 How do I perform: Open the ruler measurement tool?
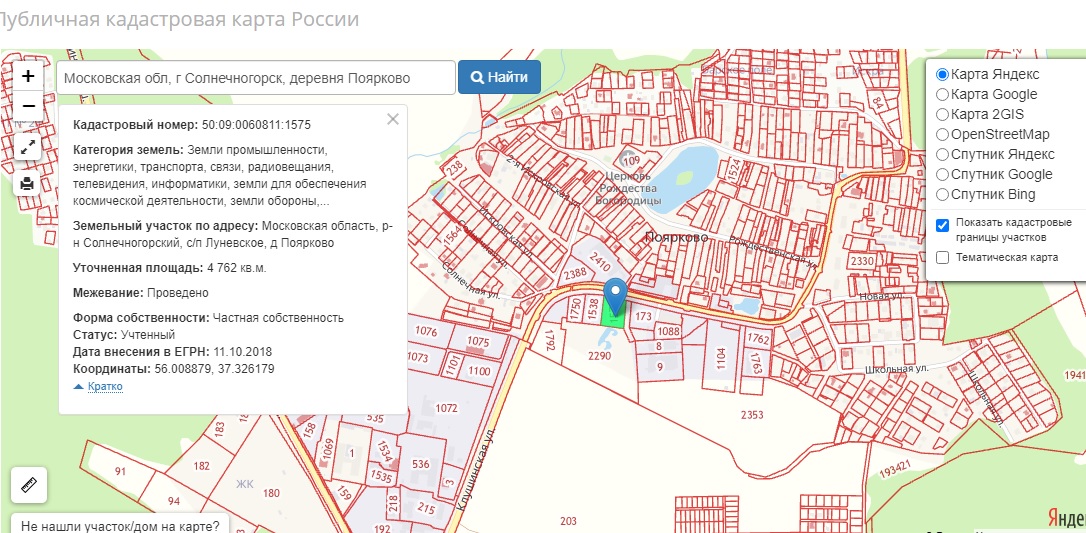tap(28, 486)
